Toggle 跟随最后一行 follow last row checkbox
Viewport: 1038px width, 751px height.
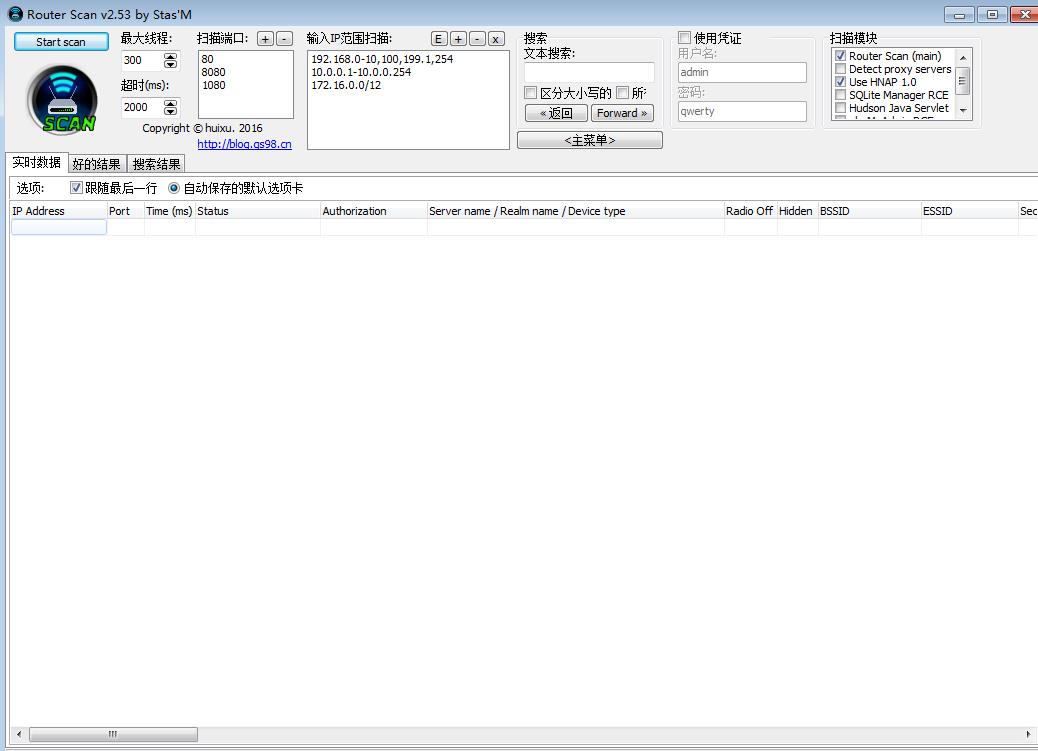click(76, 188)
